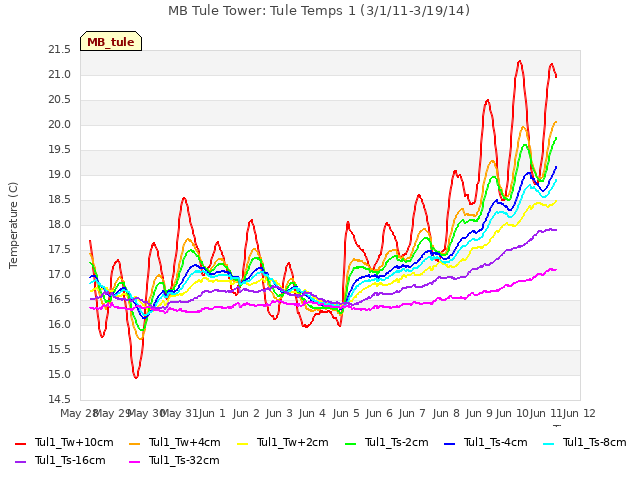The height and width of the screenshot is (480, 640).
Task: Toggle the Tul1_Ts-32cm legend entry
Action: click(174, 460)
